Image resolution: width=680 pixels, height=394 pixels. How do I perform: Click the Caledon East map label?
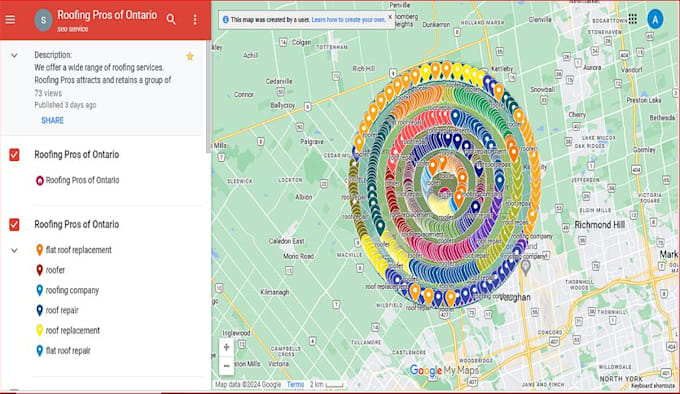[x=286, y=241]
